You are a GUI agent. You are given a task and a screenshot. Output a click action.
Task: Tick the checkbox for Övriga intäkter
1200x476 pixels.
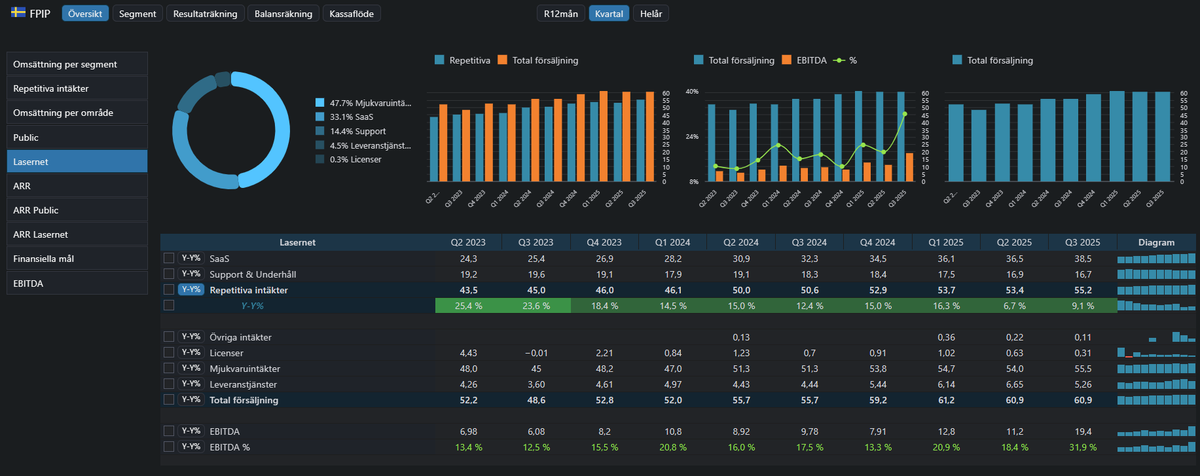click(x=168, y=337)
